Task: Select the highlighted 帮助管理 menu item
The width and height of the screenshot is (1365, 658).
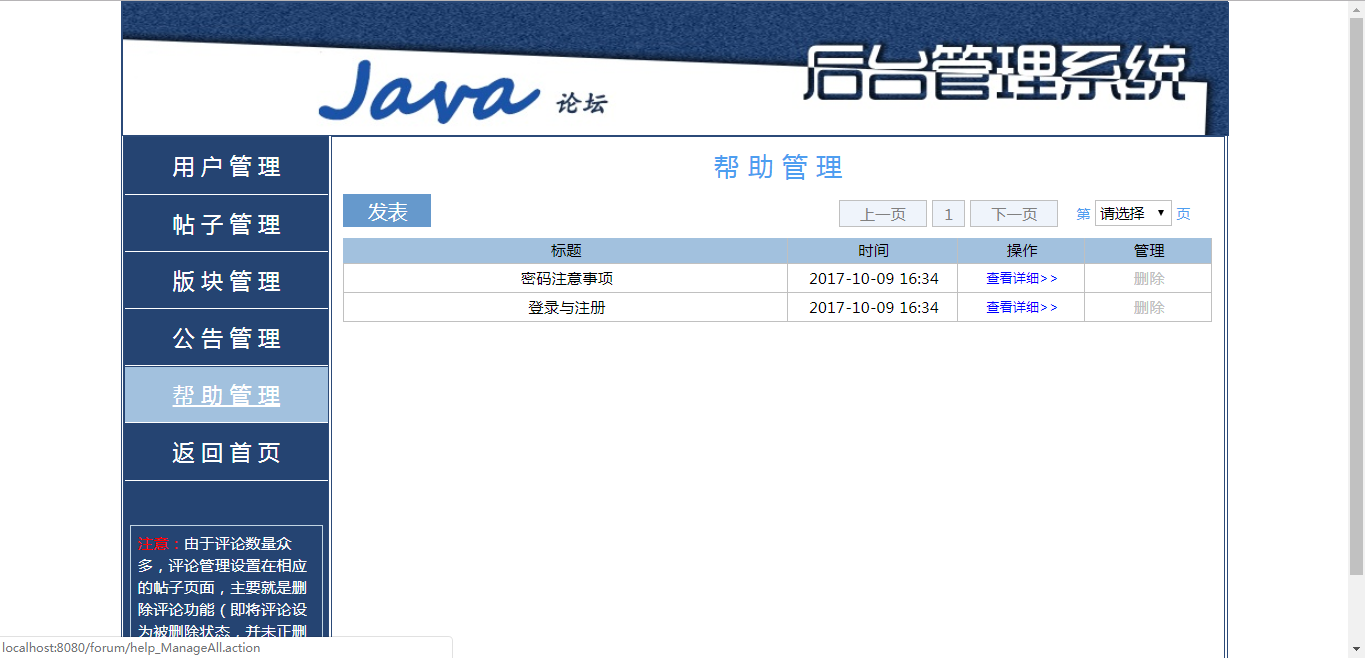Action: click(226, 395)
